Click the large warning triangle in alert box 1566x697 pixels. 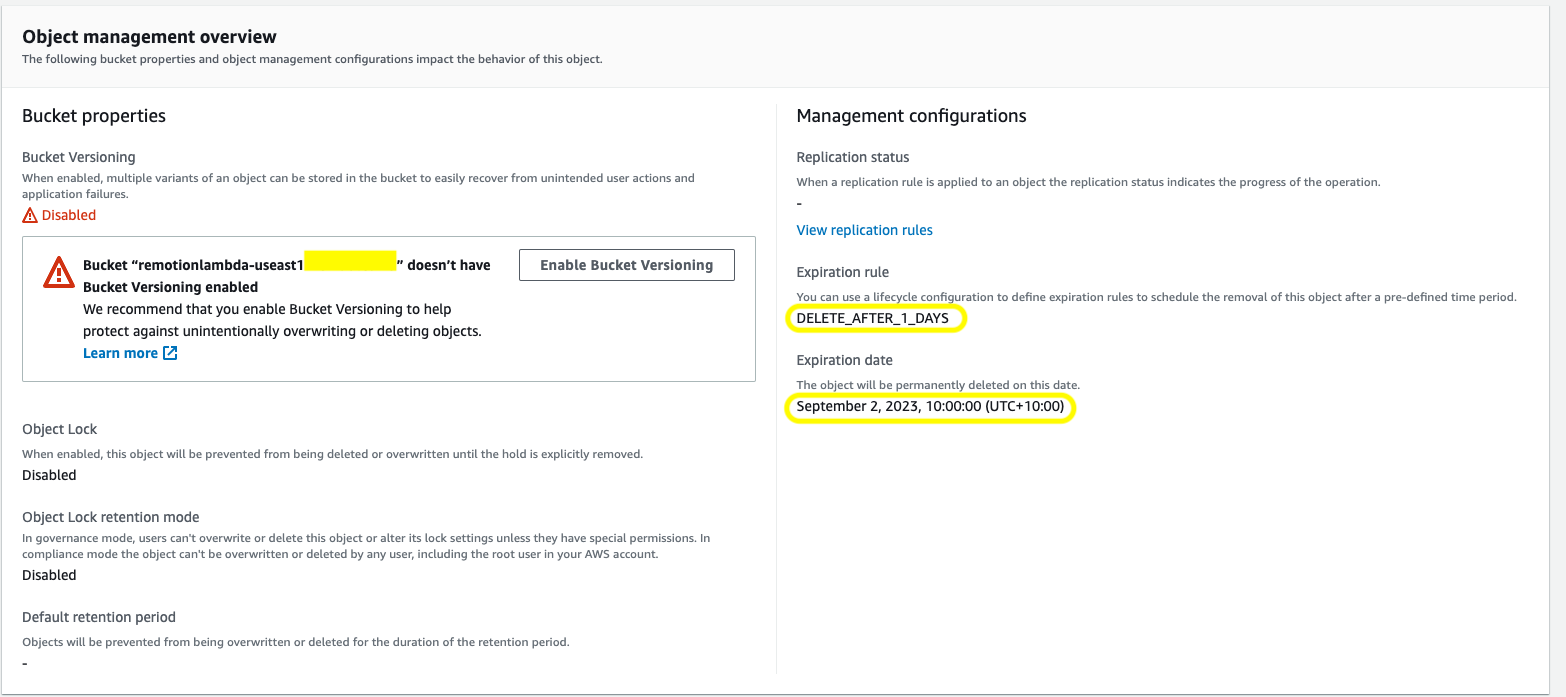[x=58, y=271]
